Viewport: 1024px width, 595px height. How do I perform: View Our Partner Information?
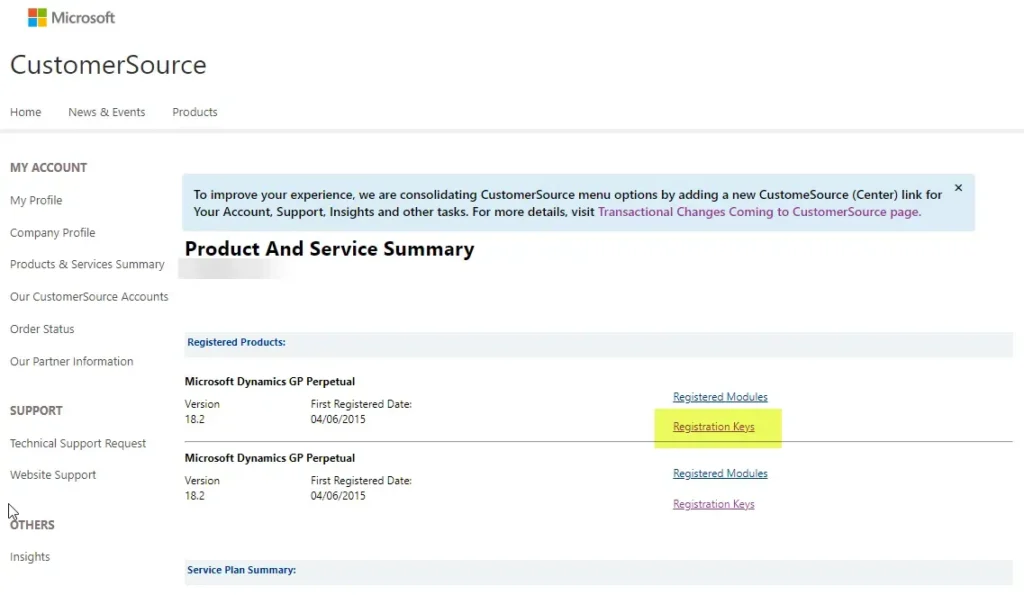pos(70,361)
